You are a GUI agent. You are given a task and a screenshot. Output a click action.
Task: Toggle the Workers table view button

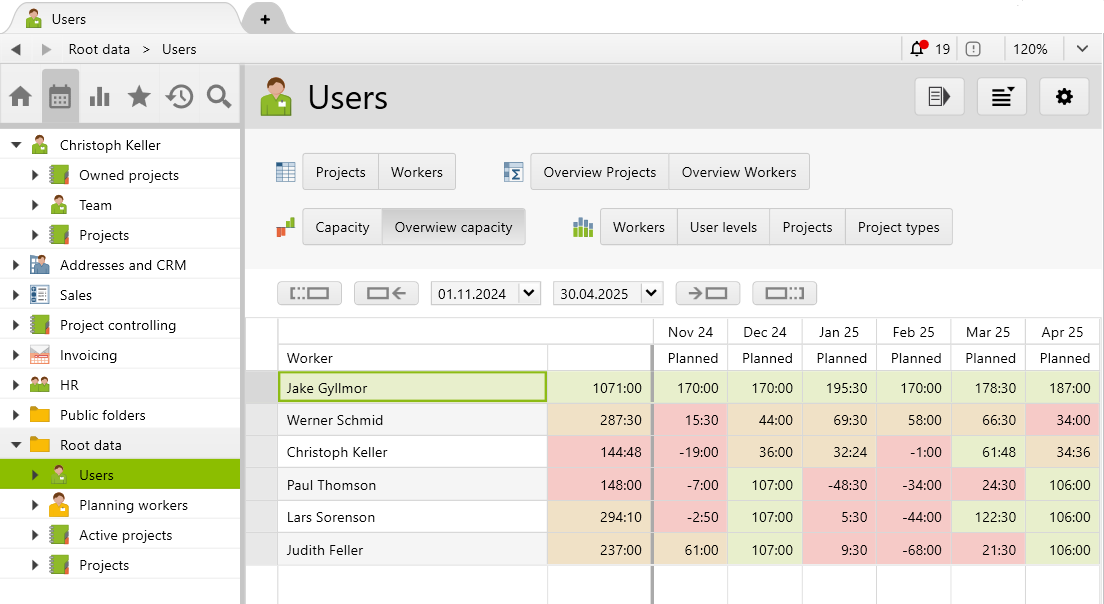416,171
